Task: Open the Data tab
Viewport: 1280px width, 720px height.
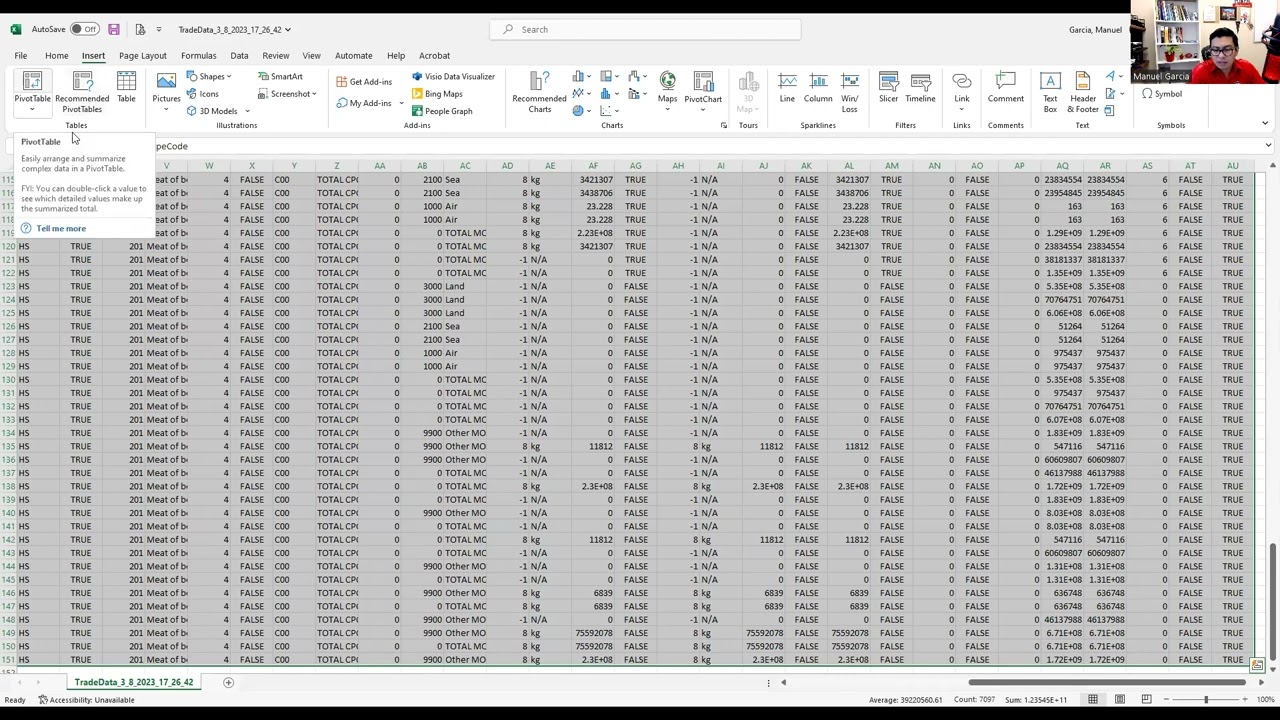Action: pos(239,56)
